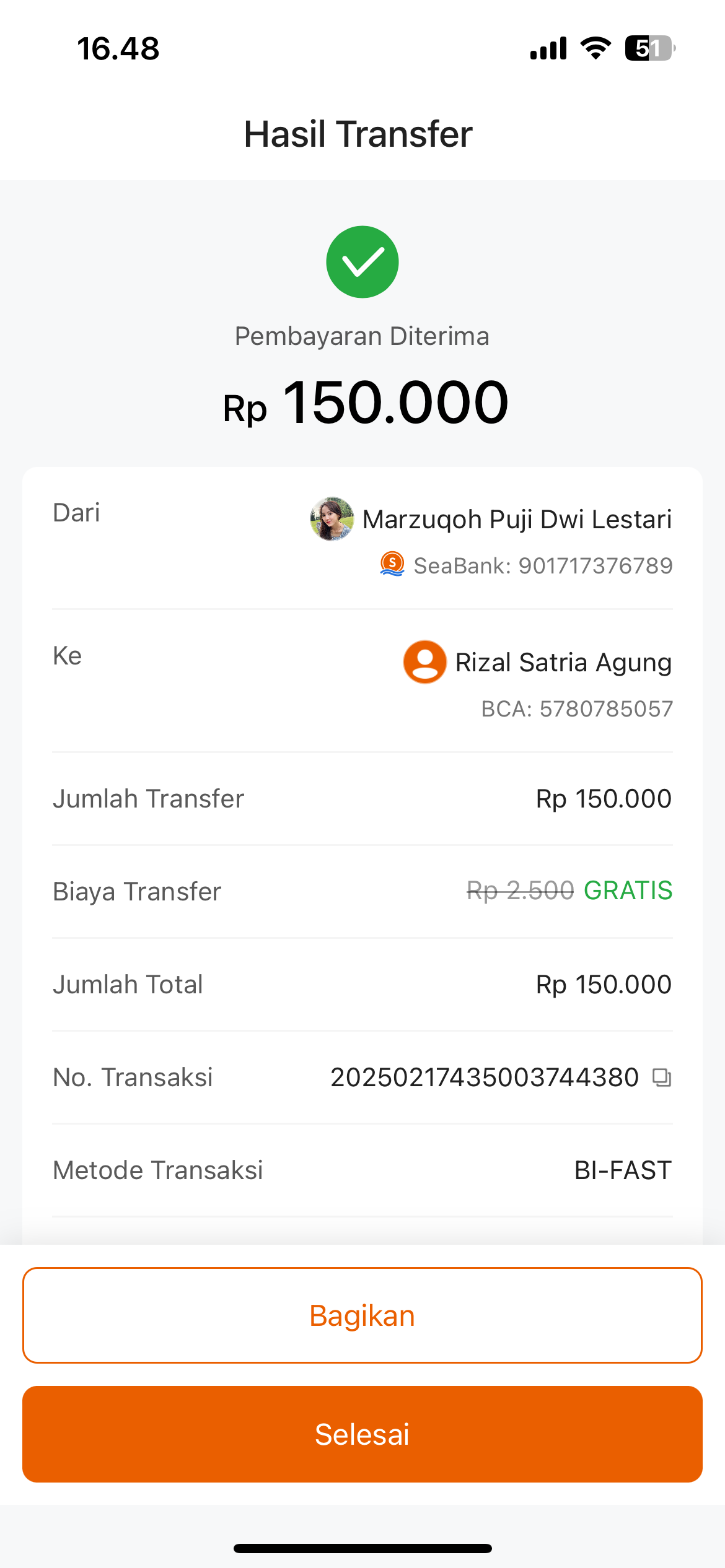This screenshot has width=725, height=1568.
Task: Tap the sender profile photo
Action: pos(332,518)
